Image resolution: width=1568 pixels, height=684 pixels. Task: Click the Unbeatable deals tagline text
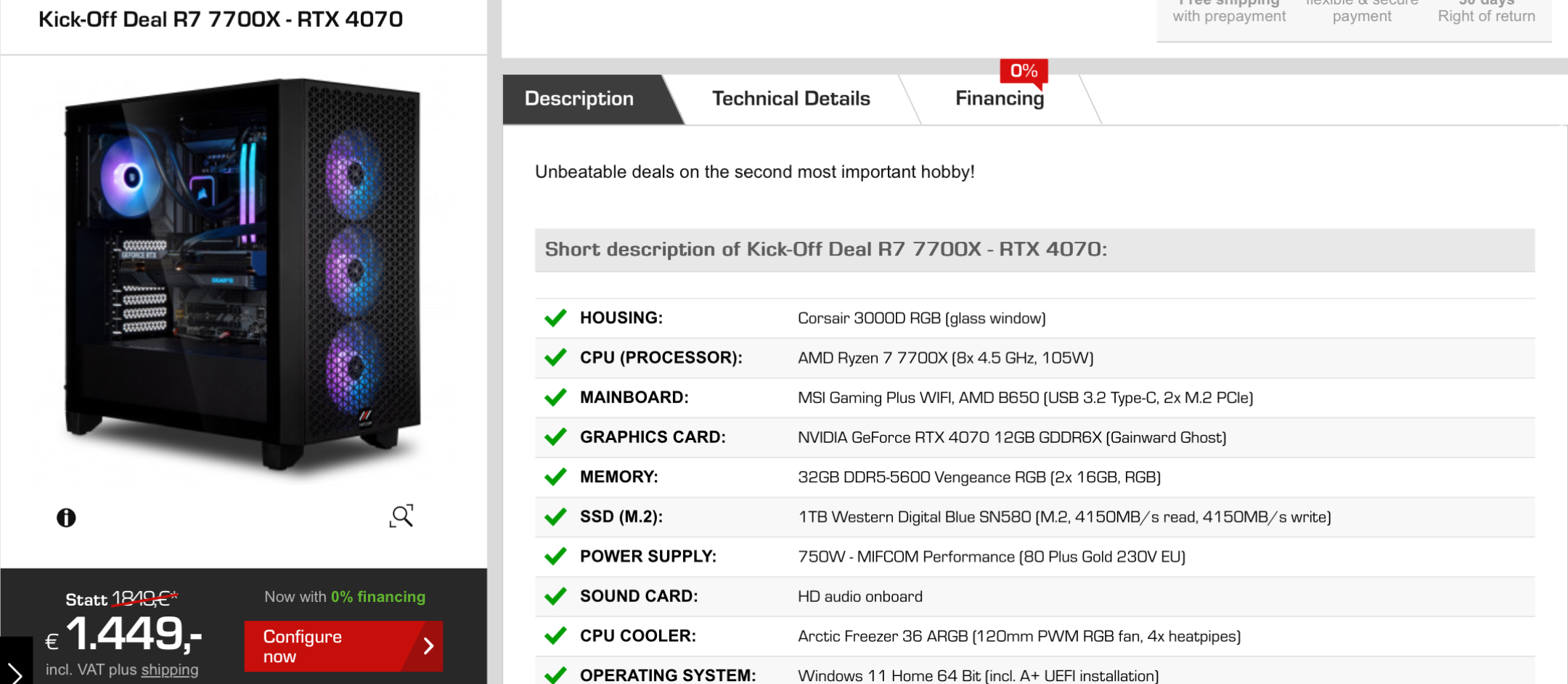click(x=754, y=172)
